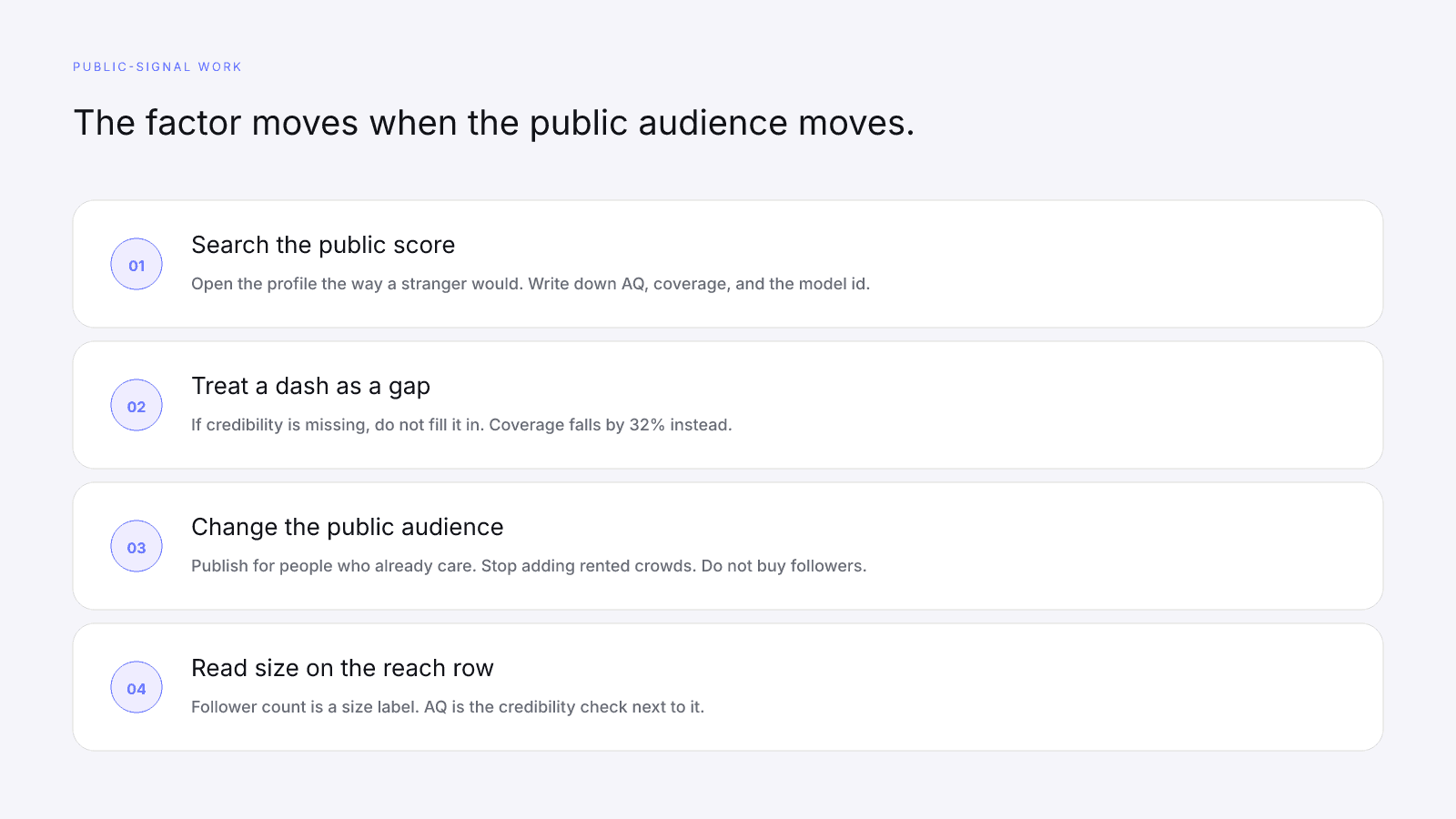Click the line 'Publish for people who already care'
1456x819 pixels.
tap(334, 566)
